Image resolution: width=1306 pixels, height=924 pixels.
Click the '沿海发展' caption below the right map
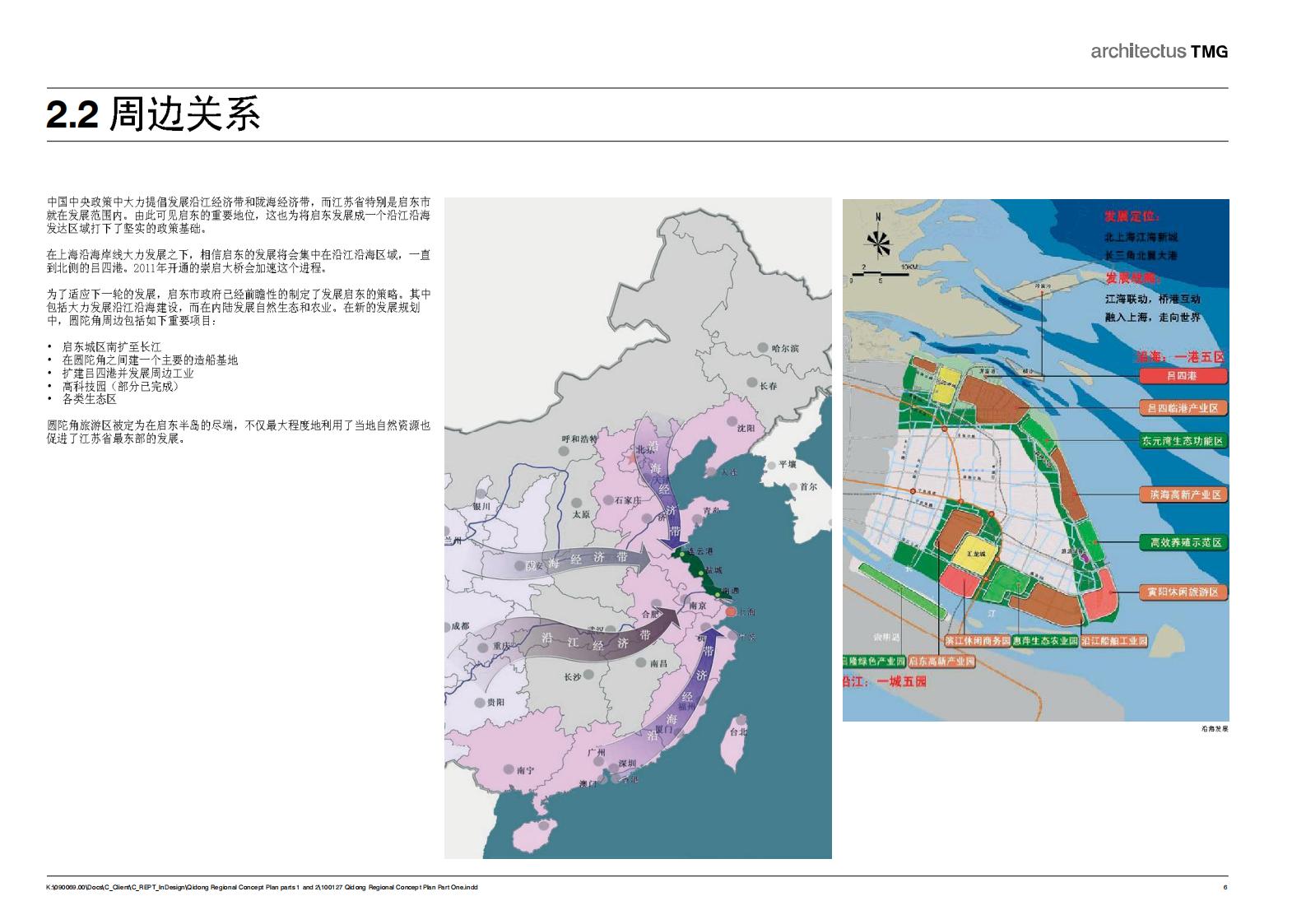1214,729
